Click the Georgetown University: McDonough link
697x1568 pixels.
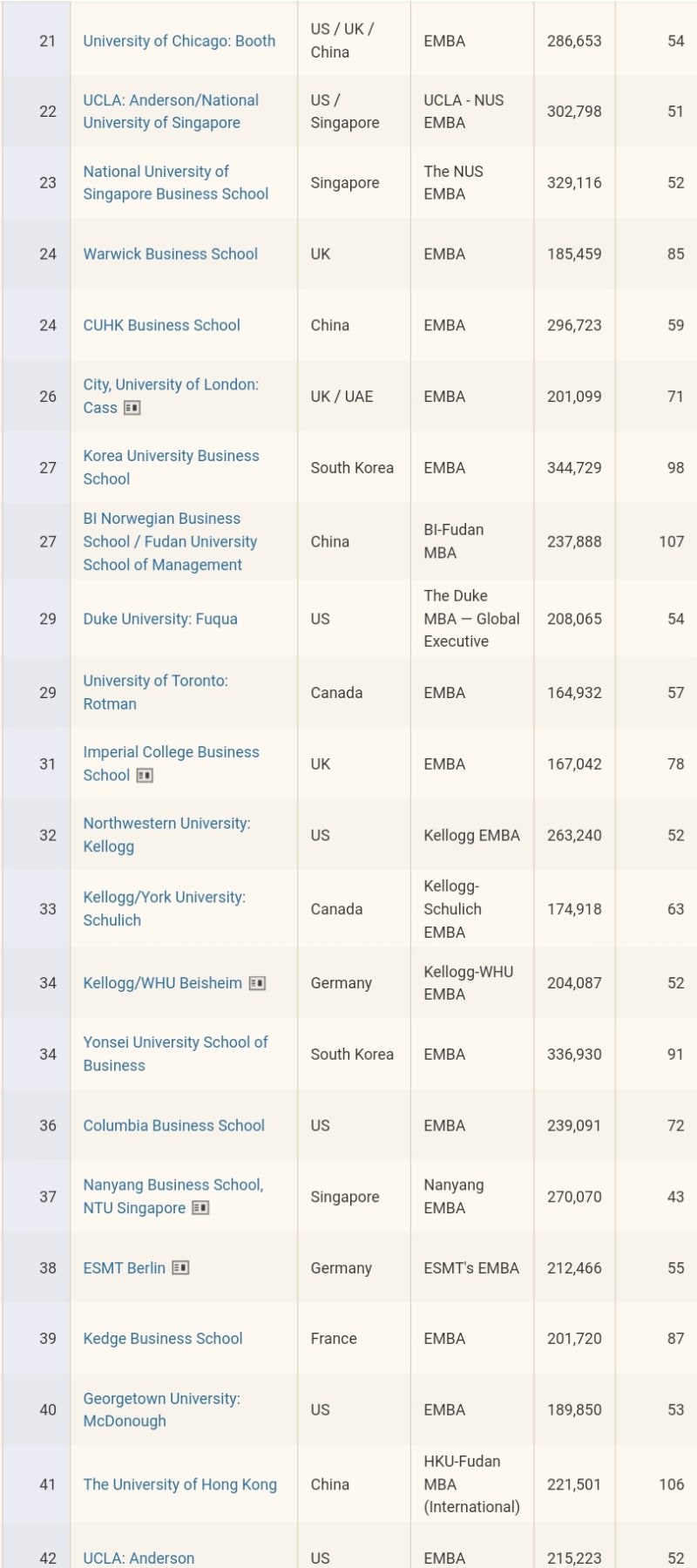pos(161,1409)
